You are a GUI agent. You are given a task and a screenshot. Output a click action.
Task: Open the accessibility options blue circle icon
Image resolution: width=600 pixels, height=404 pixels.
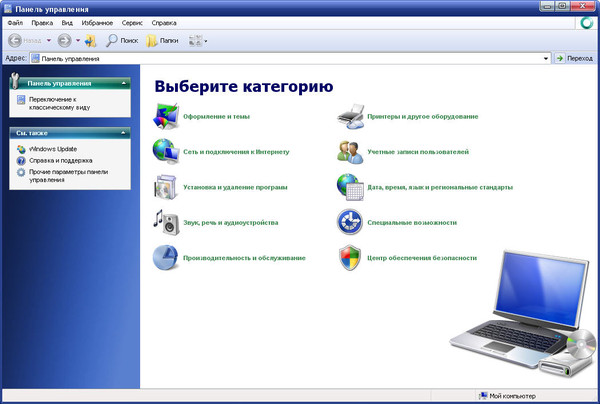pyautogui.click(x=350, y=222)
